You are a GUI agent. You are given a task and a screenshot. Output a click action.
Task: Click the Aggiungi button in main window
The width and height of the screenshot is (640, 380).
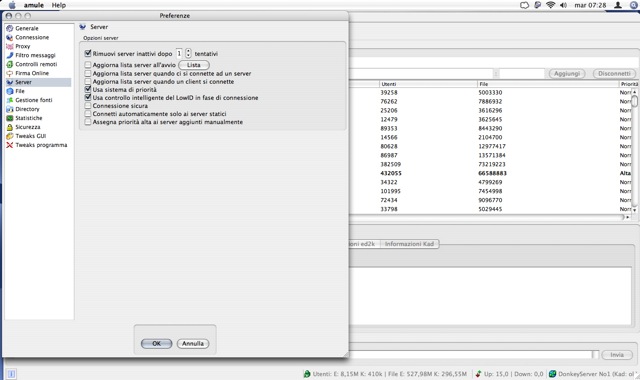click(x=567, y=73)
